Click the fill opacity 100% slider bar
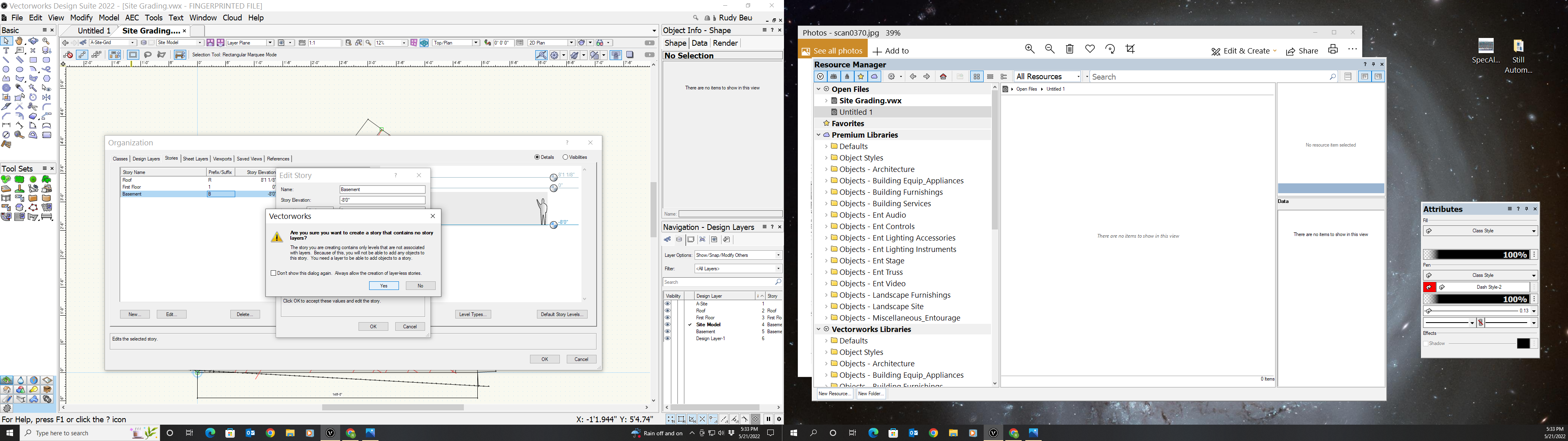Screen dimensions: 1568x441 [1477, 255]
